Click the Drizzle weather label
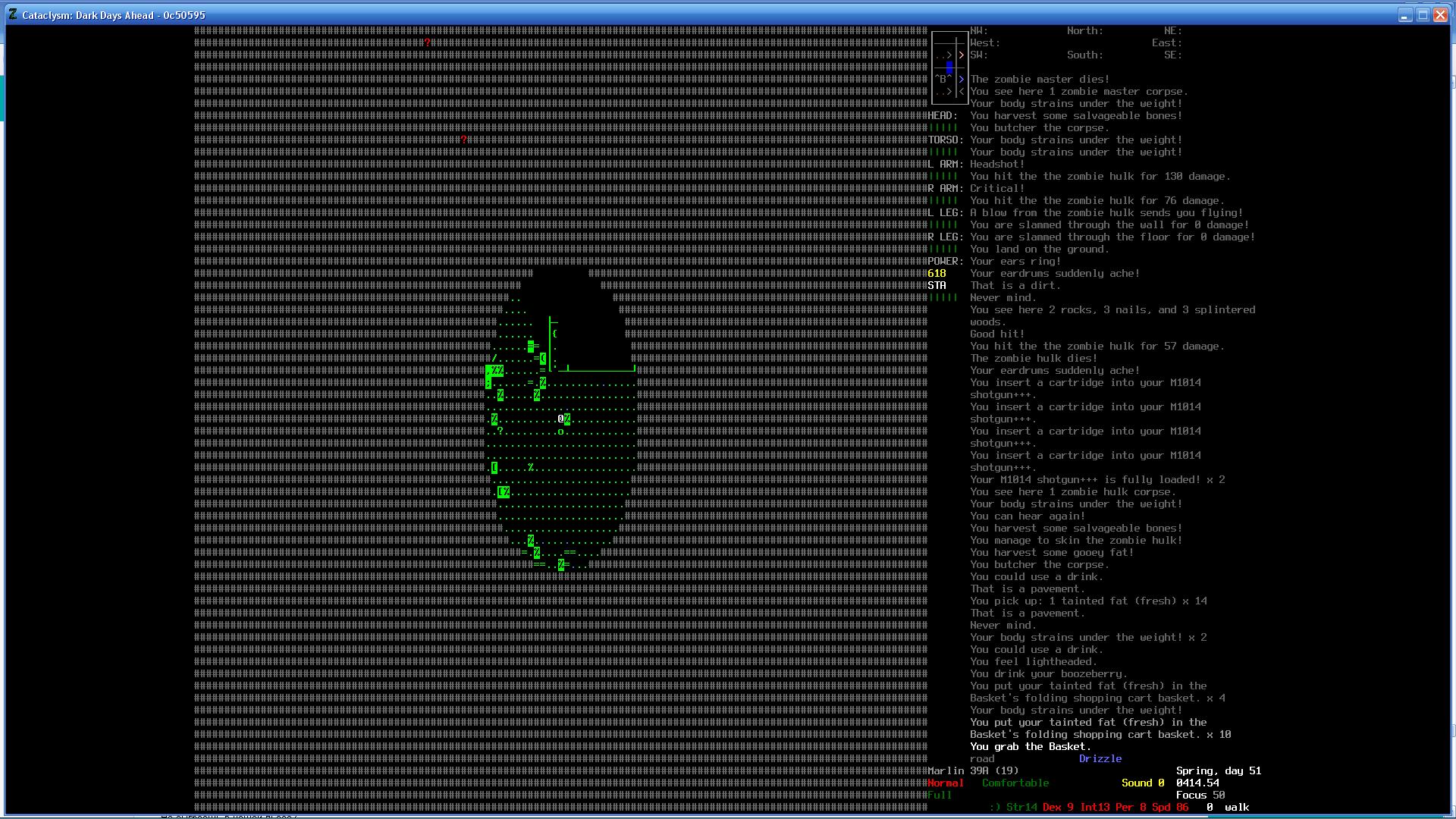 tap(1100, 758)
